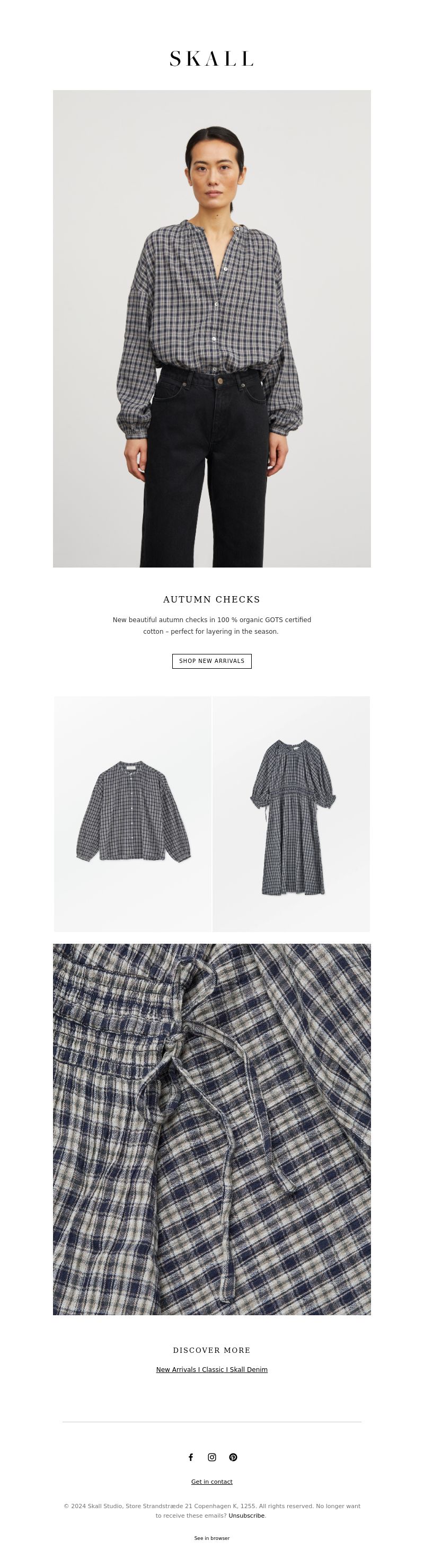Click the organic GOTS certified cotton description text

[212, 626]
